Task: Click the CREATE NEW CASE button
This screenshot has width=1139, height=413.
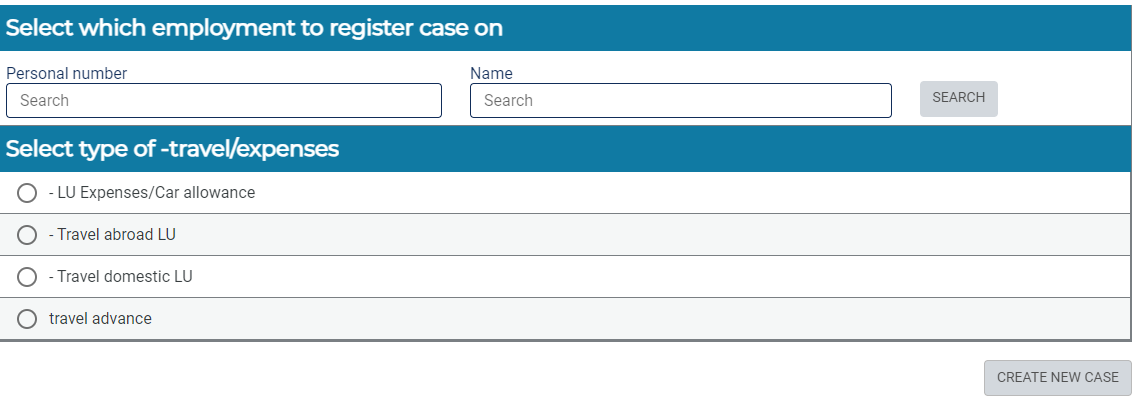Action: click(1057, 377)
